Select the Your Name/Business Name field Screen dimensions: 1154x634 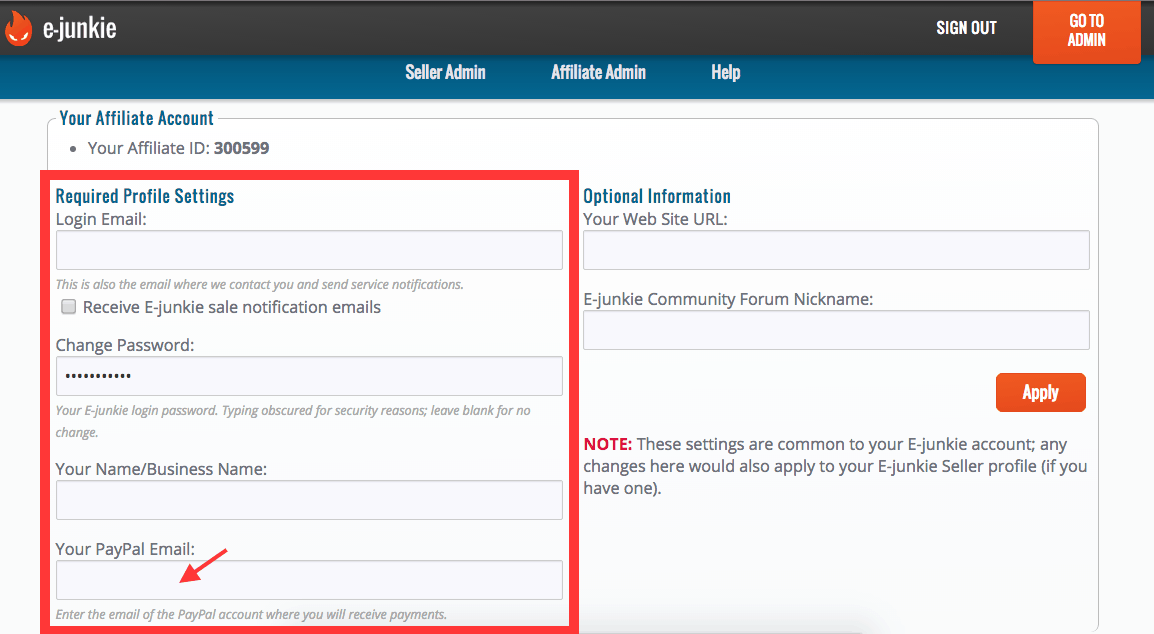tap(309, 500)
